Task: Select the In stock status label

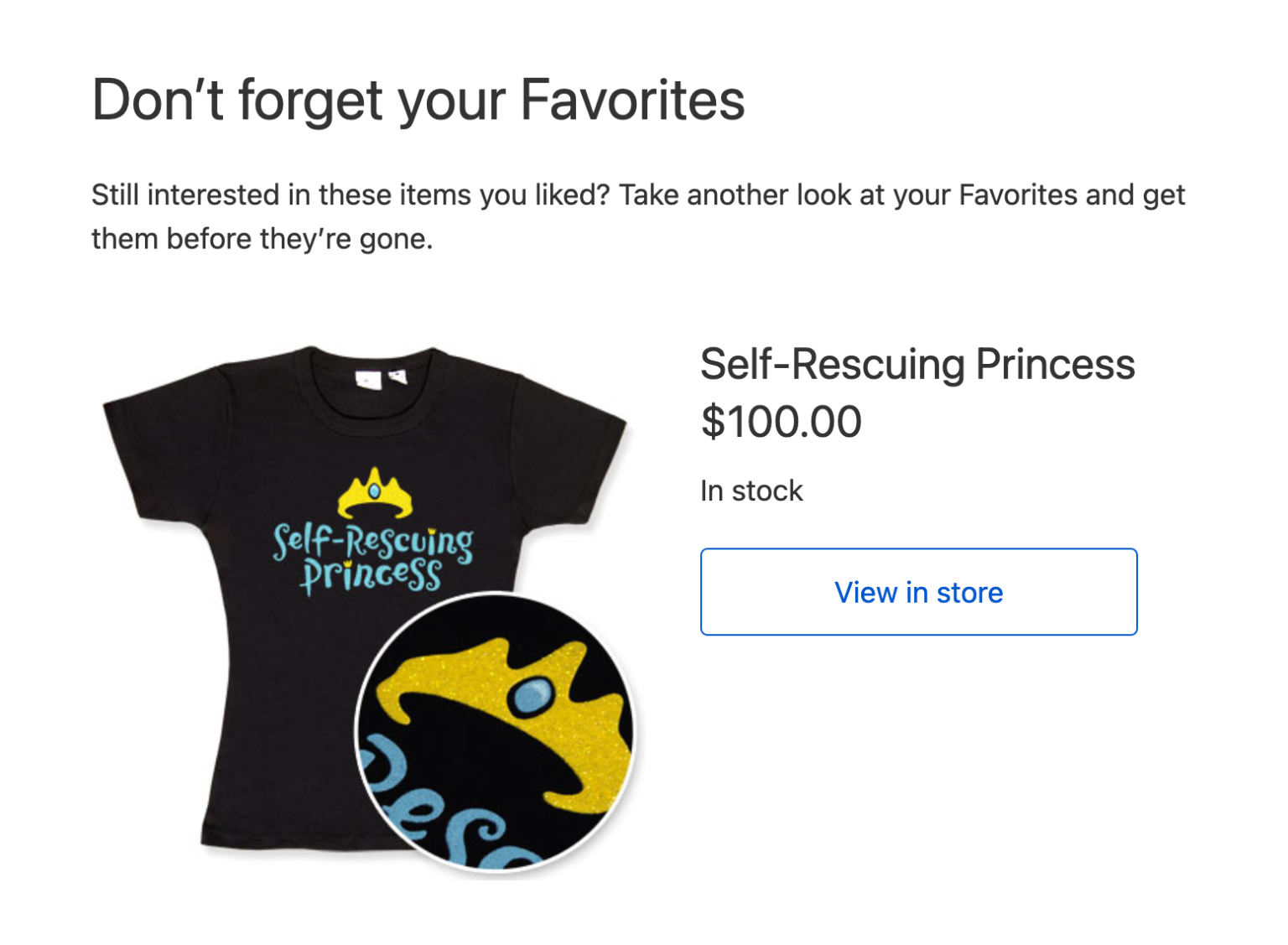Action: pyautogui.click(x=751, y=491)
